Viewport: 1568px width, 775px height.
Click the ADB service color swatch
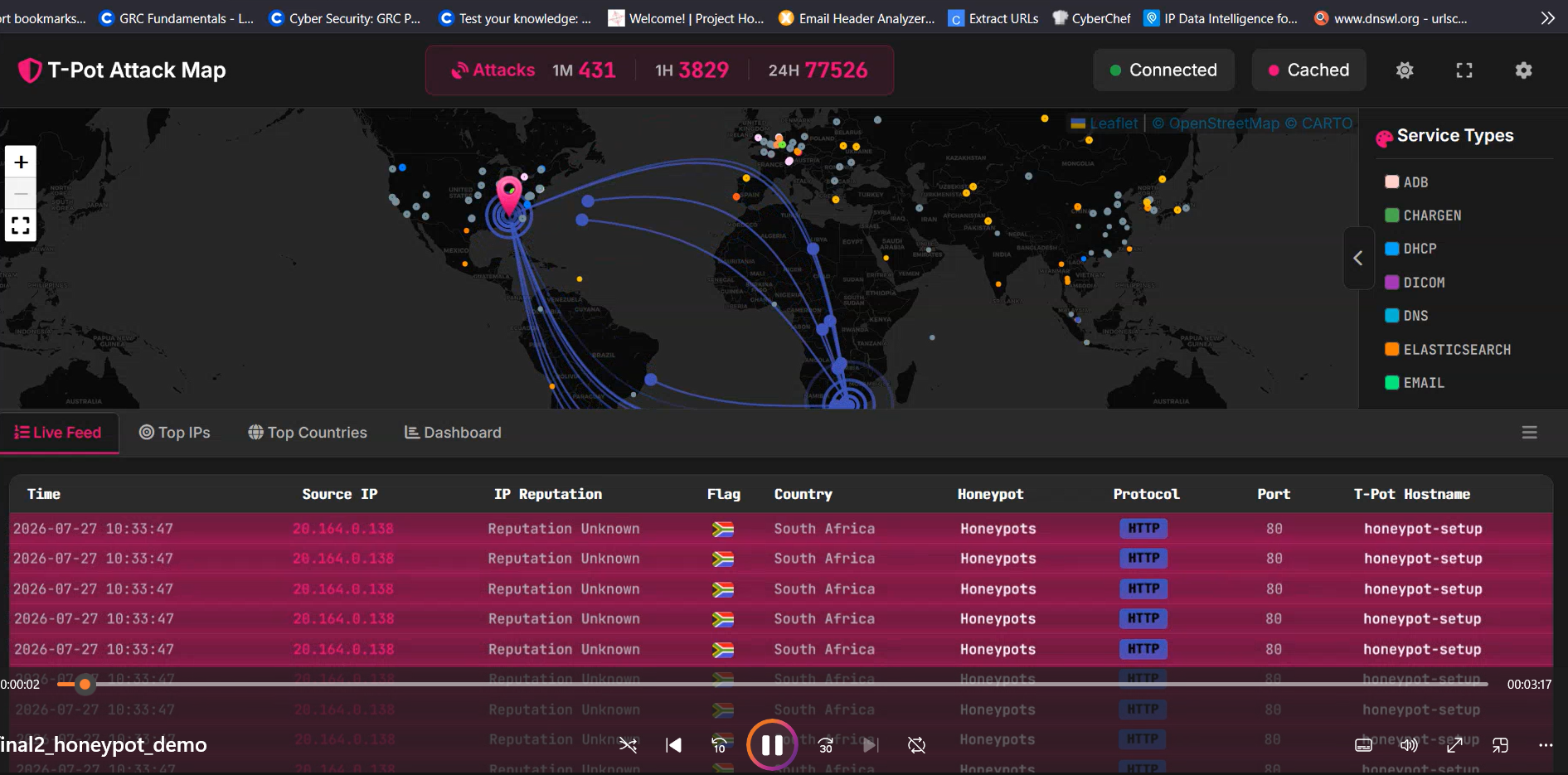coord(1392,182)
